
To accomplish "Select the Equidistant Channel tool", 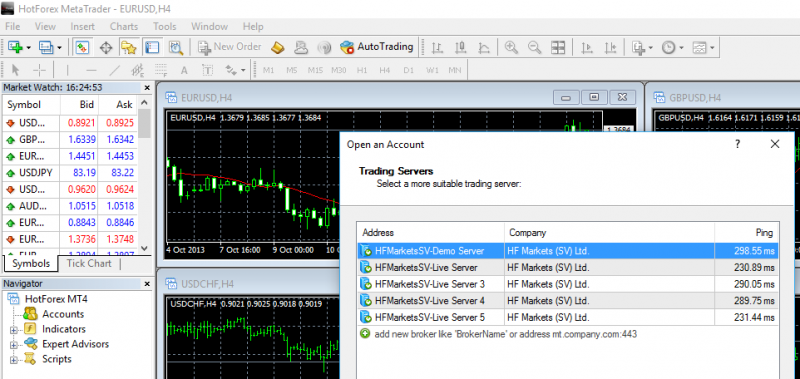I will pos(137,70).
